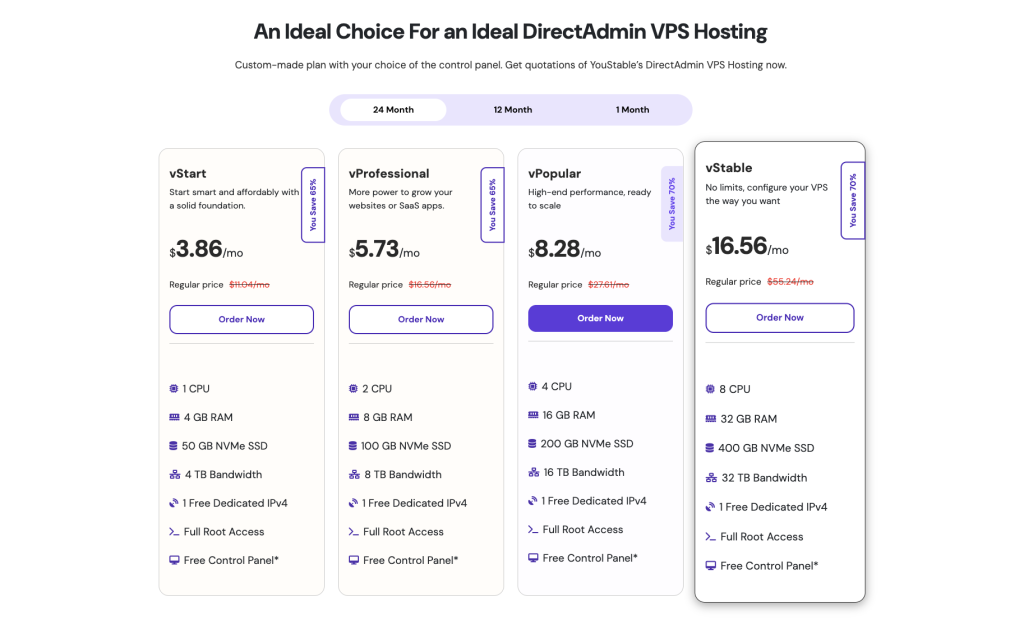This screenshot has height=620, width=1024.
Task: Select the 1 Month billing option
Action: pos(631,109)
